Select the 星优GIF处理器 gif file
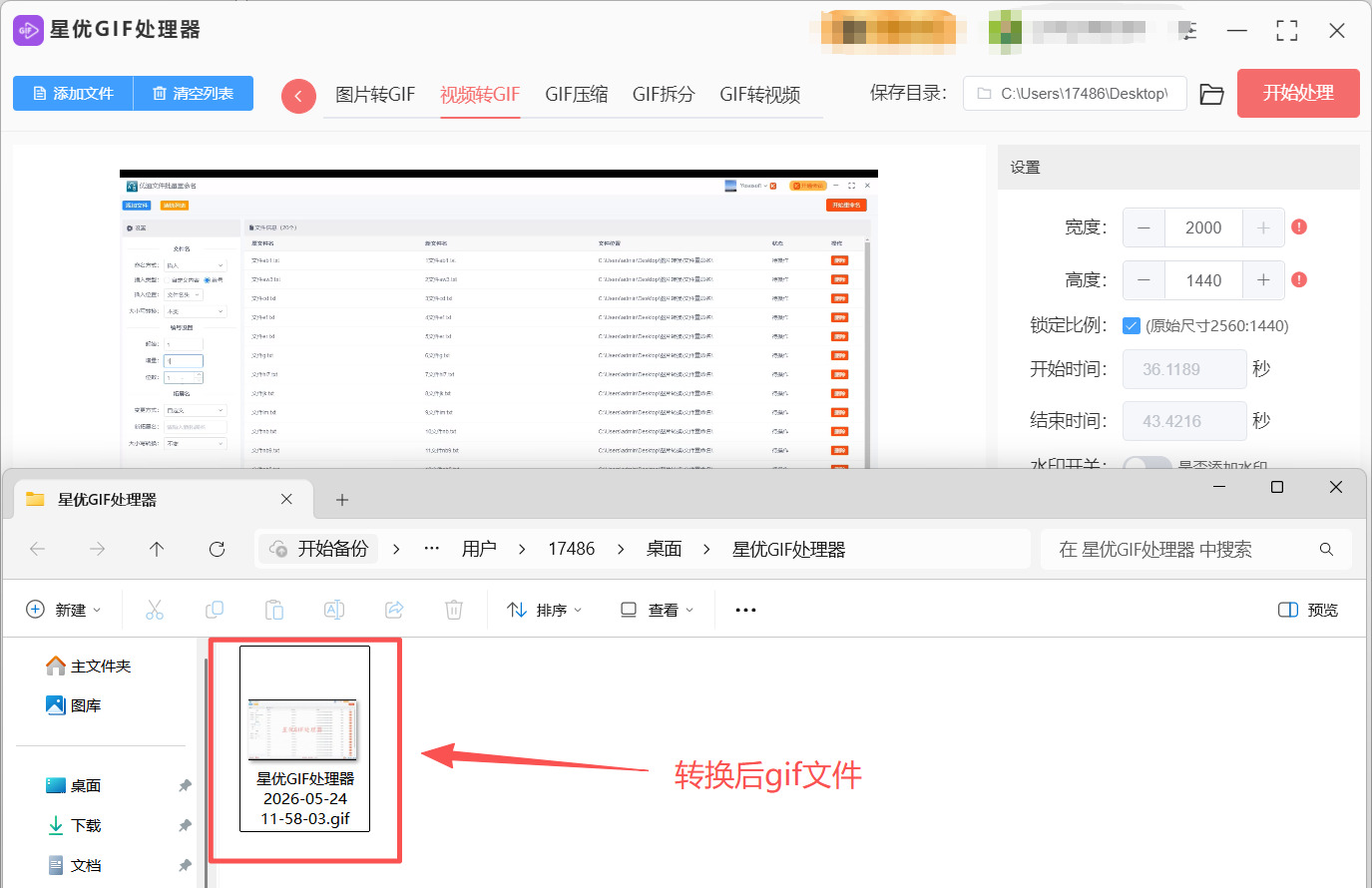 (305, 738)
